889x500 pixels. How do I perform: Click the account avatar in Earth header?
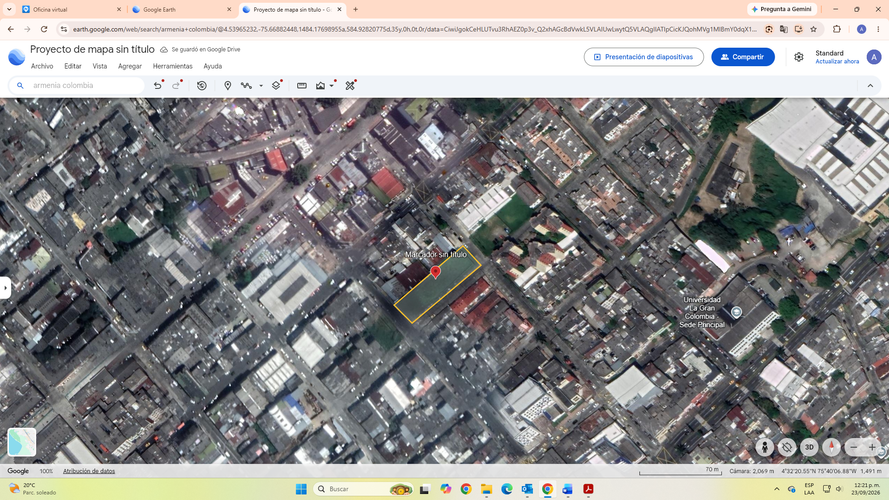point(874,57)
